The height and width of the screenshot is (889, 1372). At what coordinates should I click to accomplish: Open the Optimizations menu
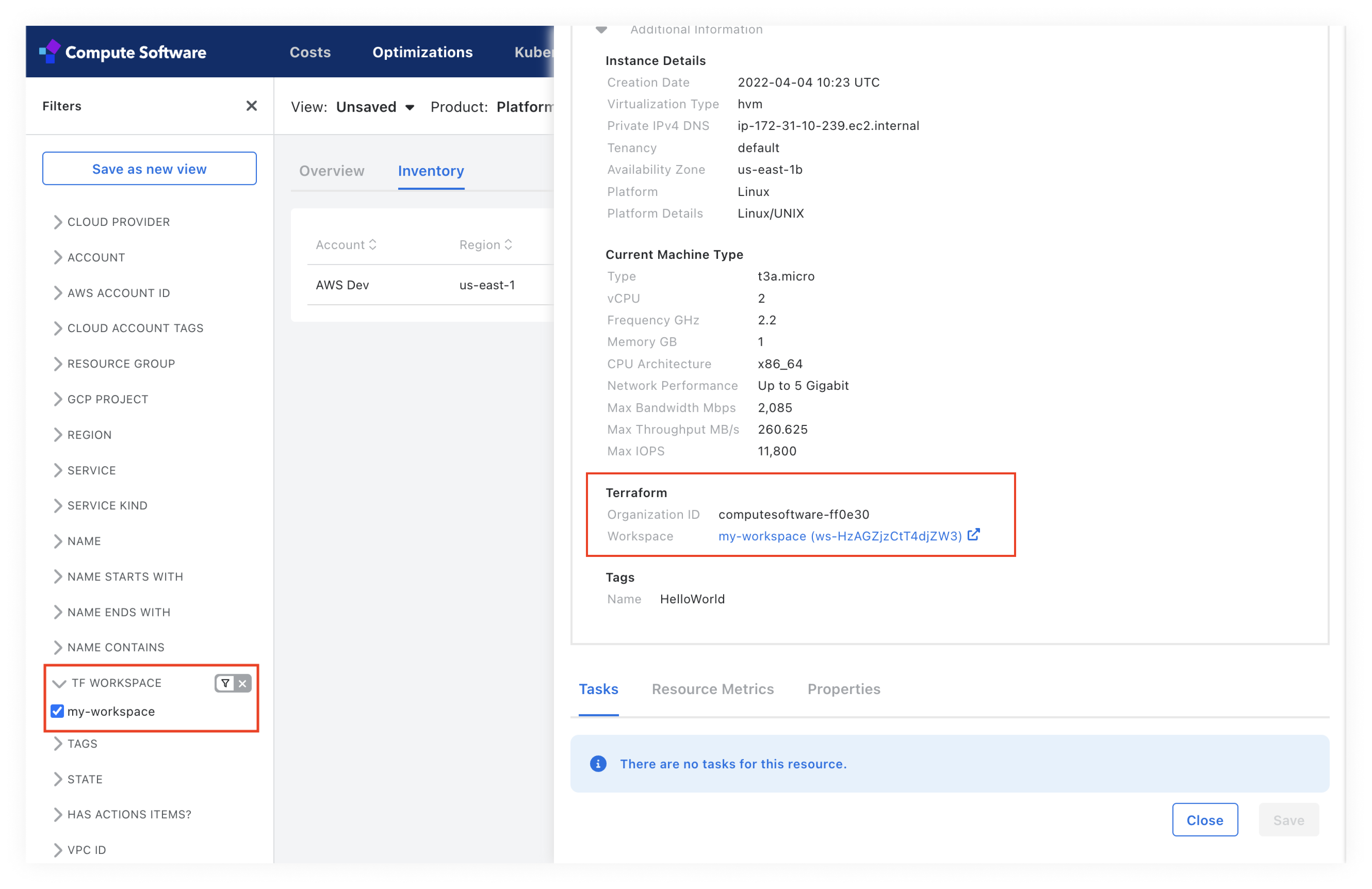[423, 52]
